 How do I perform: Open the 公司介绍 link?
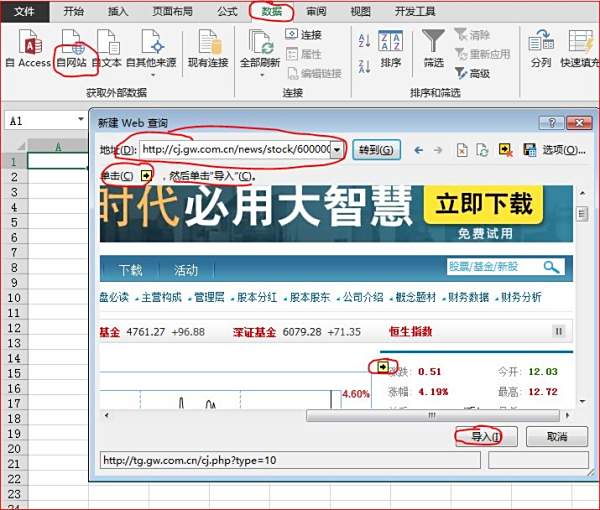(363, 297)
